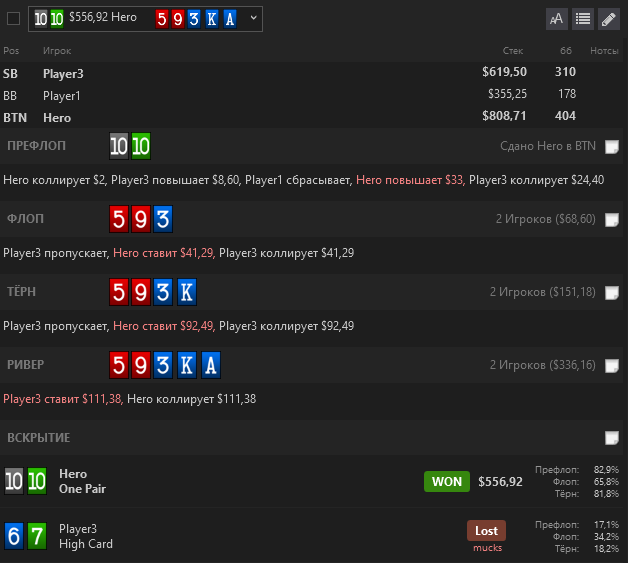The image size is (628, 563).
Task: Click Player1's stack value $355,25
Action: pyautogui.click(x=507, y=94)
